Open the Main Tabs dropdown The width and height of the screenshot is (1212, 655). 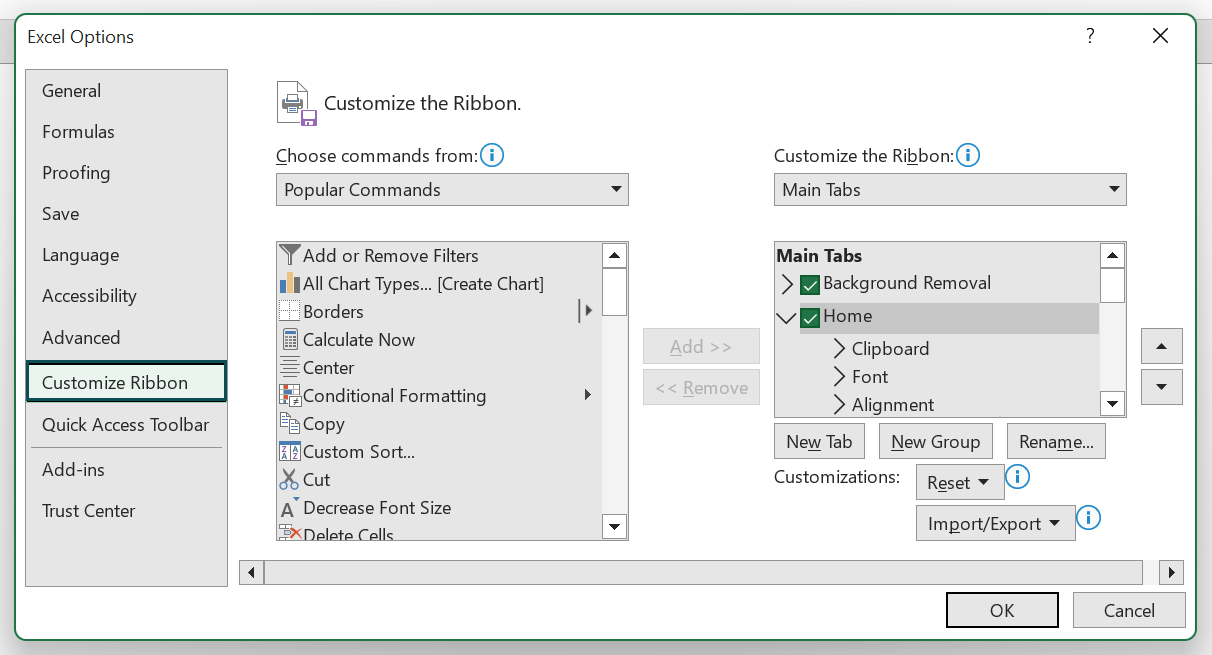coord(950,190)
